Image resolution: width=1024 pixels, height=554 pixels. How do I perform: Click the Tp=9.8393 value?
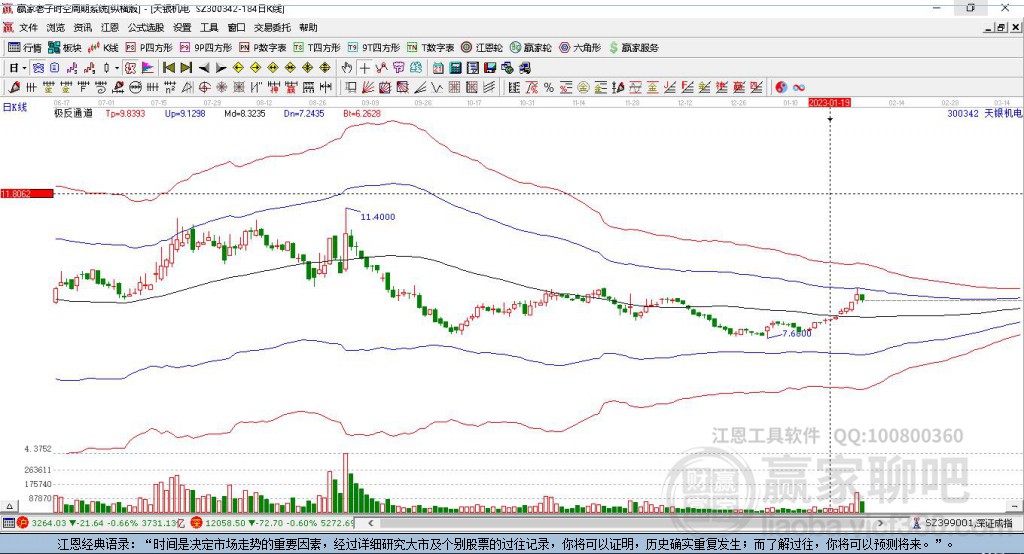coord(125,113)
